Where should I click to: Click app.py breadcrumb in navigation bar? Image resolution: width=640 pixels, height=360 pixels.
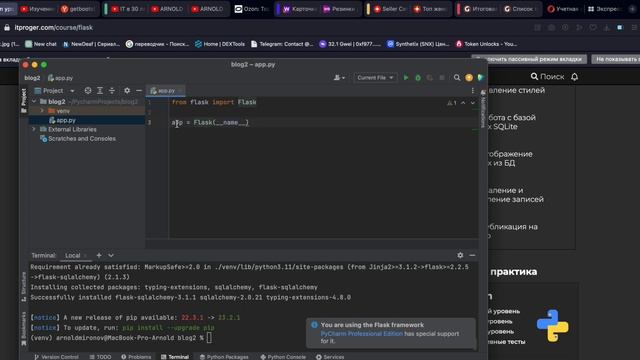(60, 78)
